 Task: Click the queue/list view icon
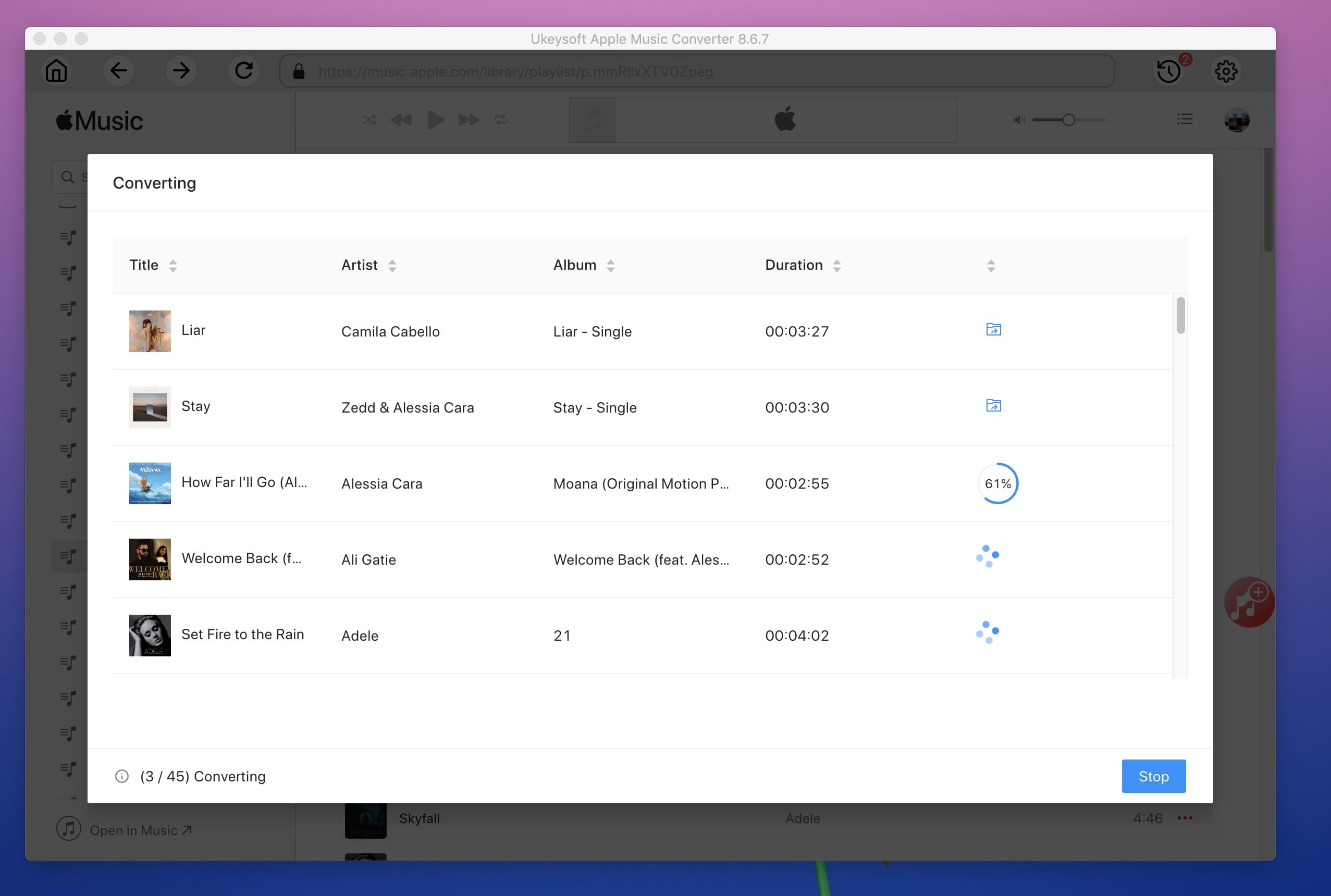[x=1185, y=120]
